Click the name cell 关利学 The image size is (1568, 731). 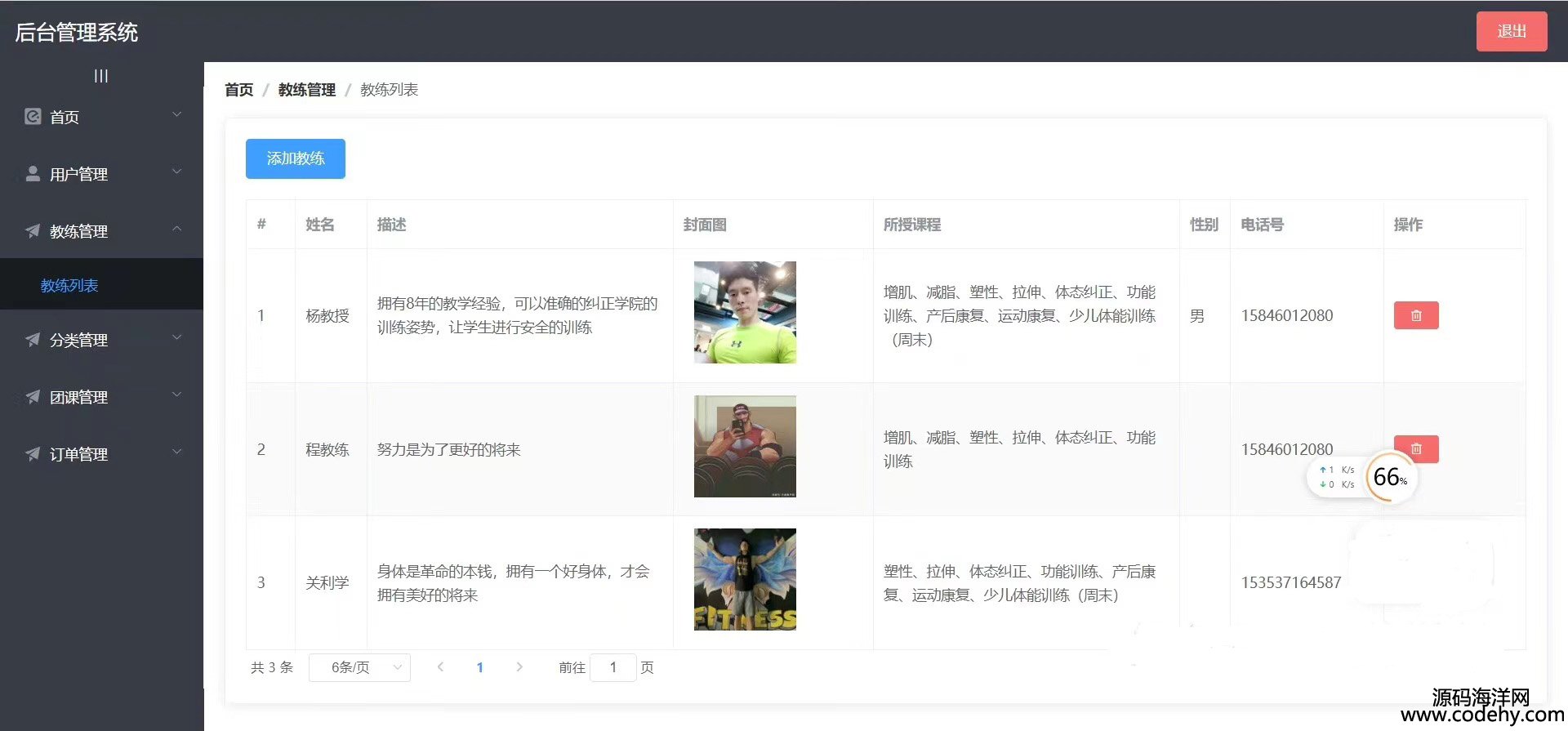[327, 582]
